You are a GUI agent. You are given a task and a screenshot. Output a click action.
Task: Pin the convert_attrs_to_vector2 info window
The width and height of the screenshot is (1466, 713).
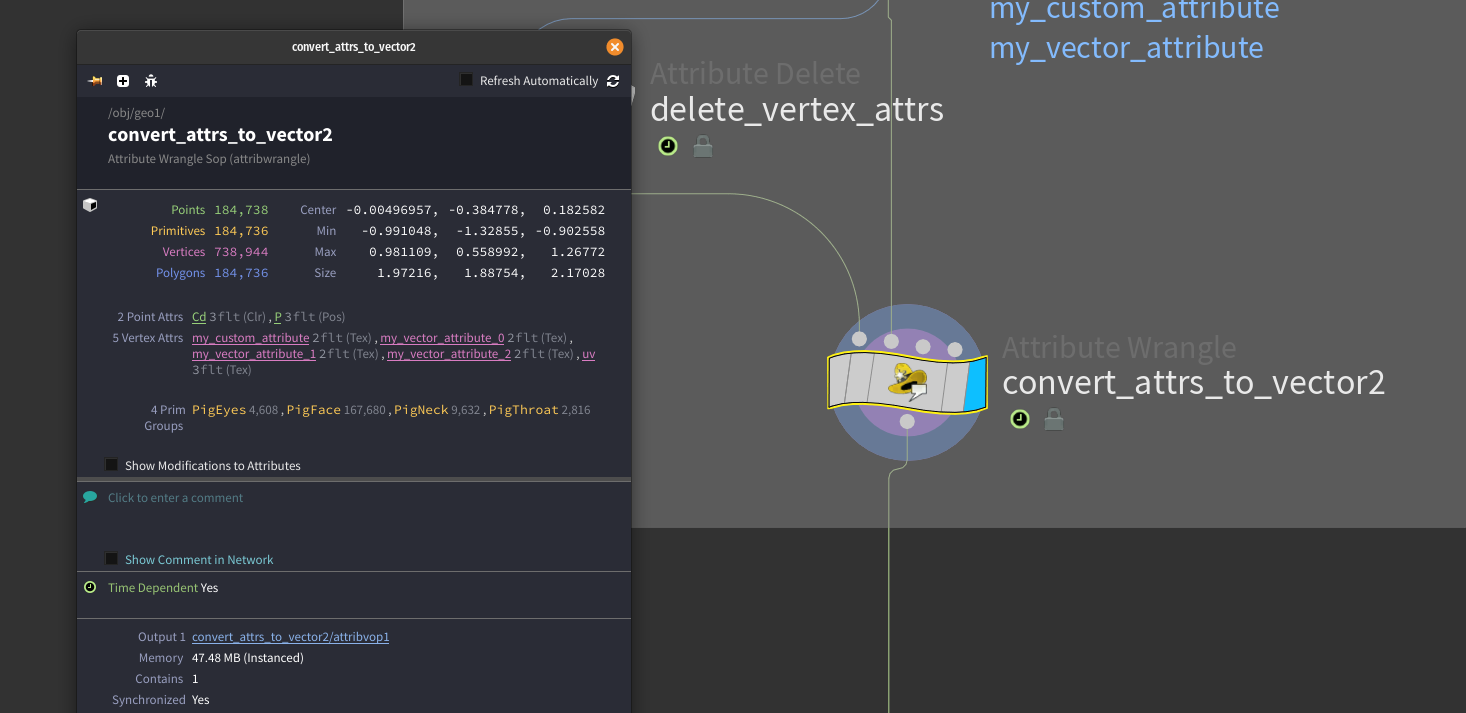pos(95,81)
